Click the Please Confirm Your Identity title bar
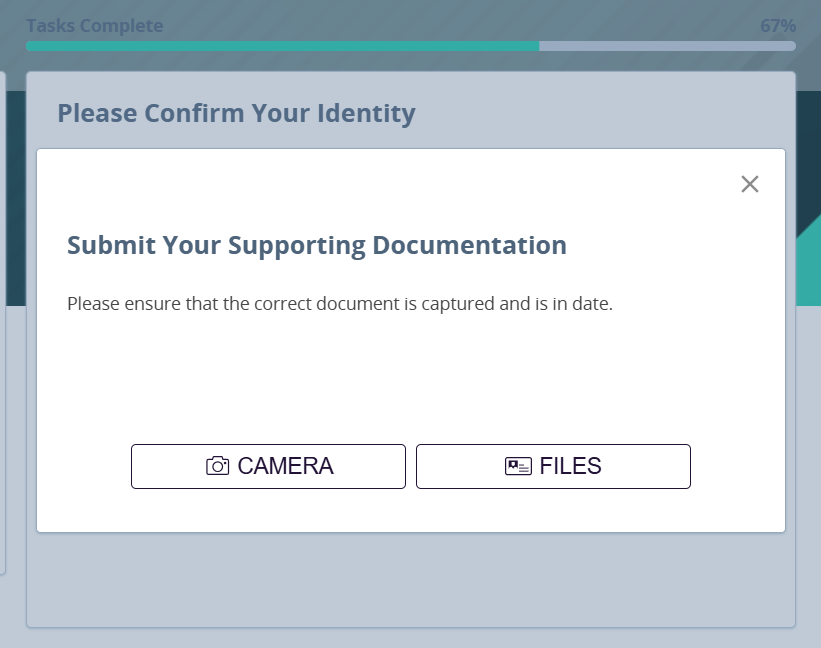The image size is (821, 648). (x=236, y=113)
